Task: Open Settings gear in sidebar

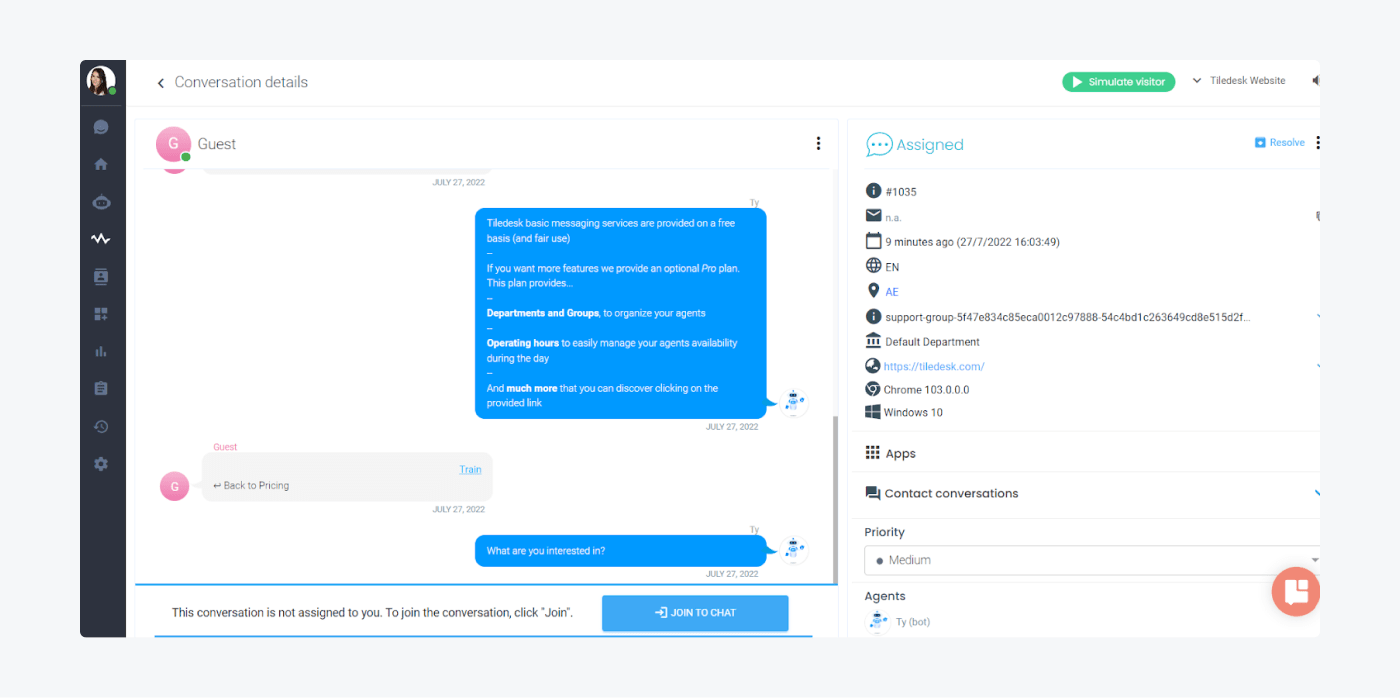Action: click(x=101, y=464)
